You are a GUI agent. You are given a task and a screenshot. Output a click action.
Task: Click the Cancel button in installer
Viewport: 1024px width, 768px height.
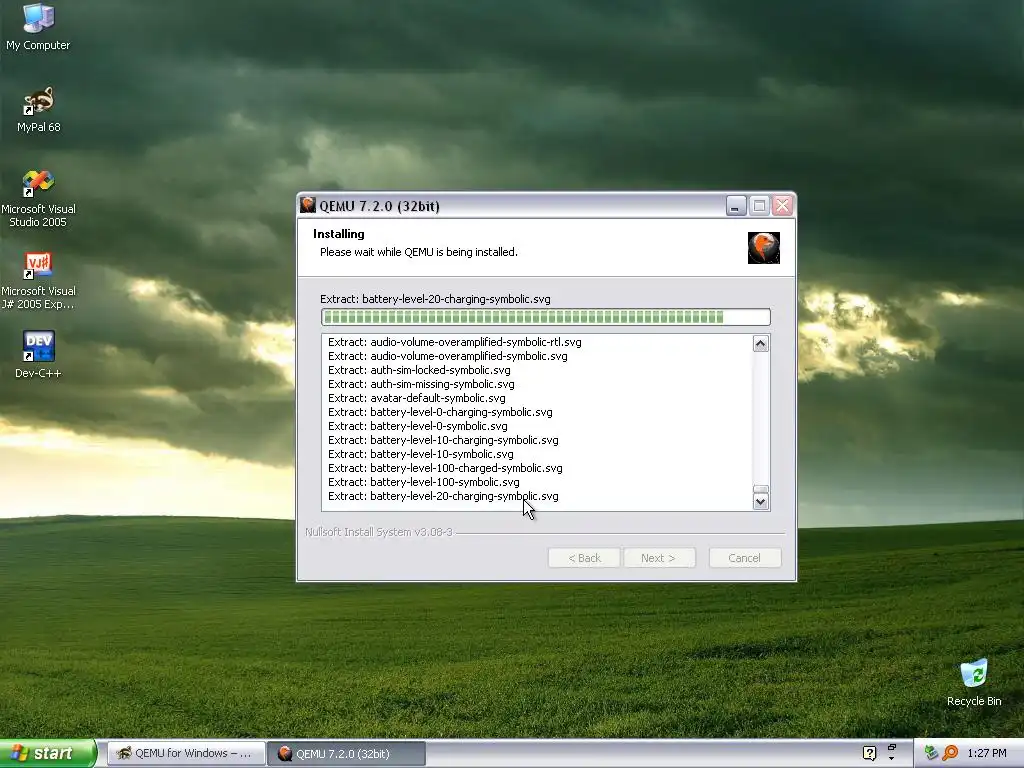point(744,558)
